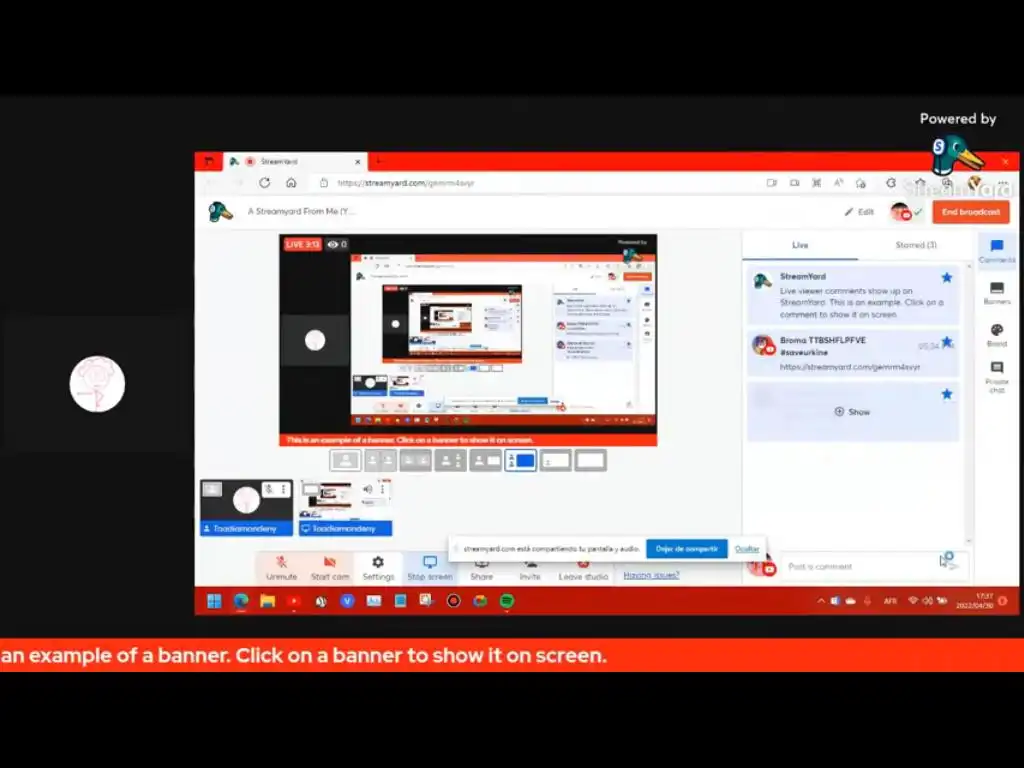Click the Toadiamondeny camera thumbnail card
The width and height of the screenshot is (1024, 768).
(246, 507)
